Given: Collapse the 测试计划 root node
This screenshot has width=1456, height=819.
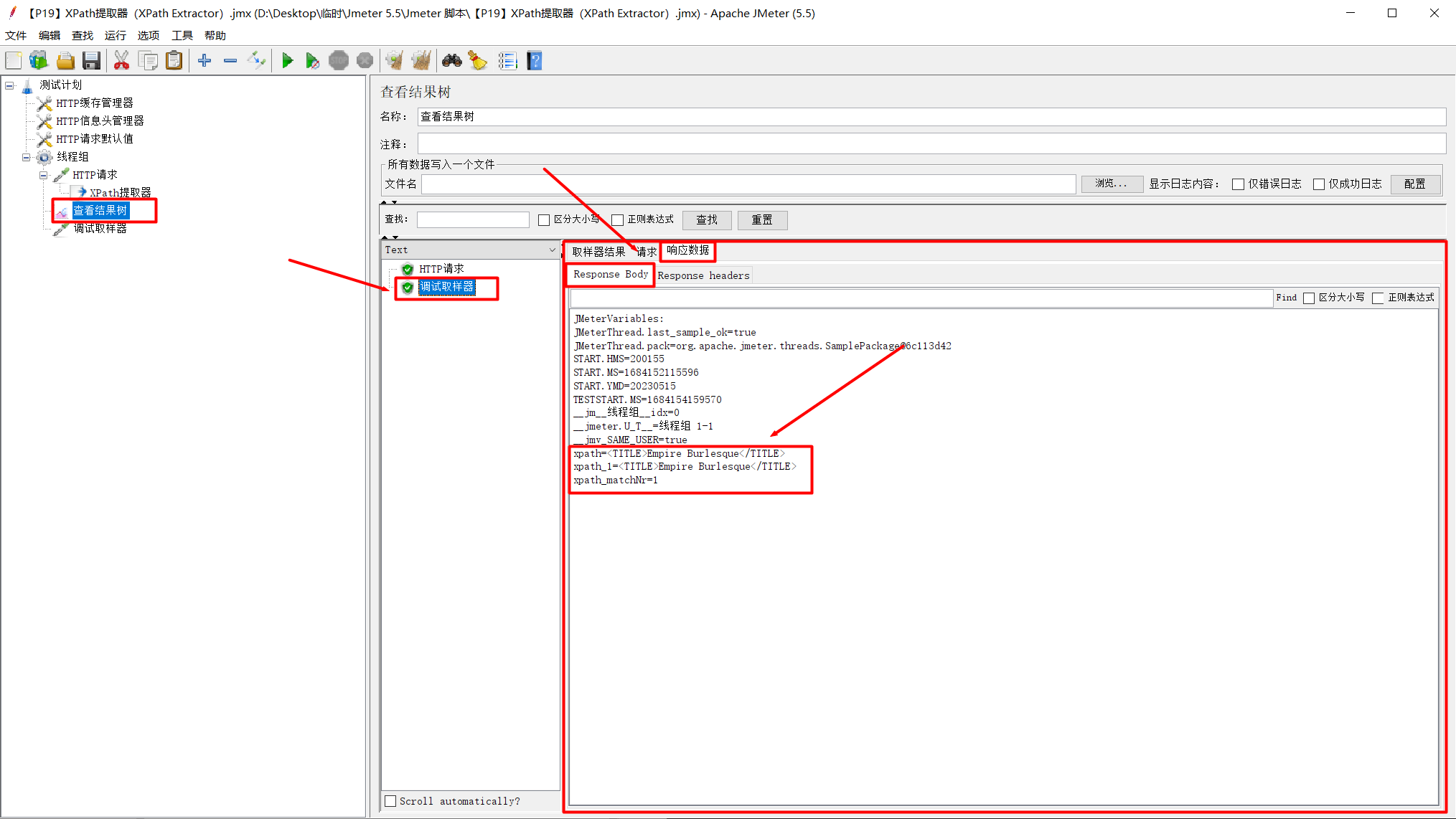Looking at the screenshot, I should (9, 85).
